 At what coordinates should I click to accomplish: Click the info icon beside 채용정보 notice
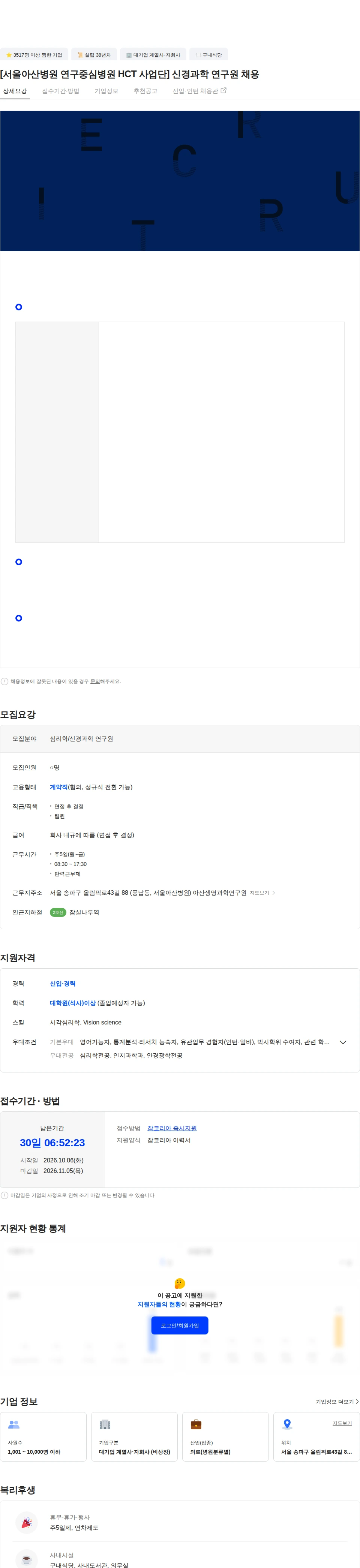click(4, 681)
